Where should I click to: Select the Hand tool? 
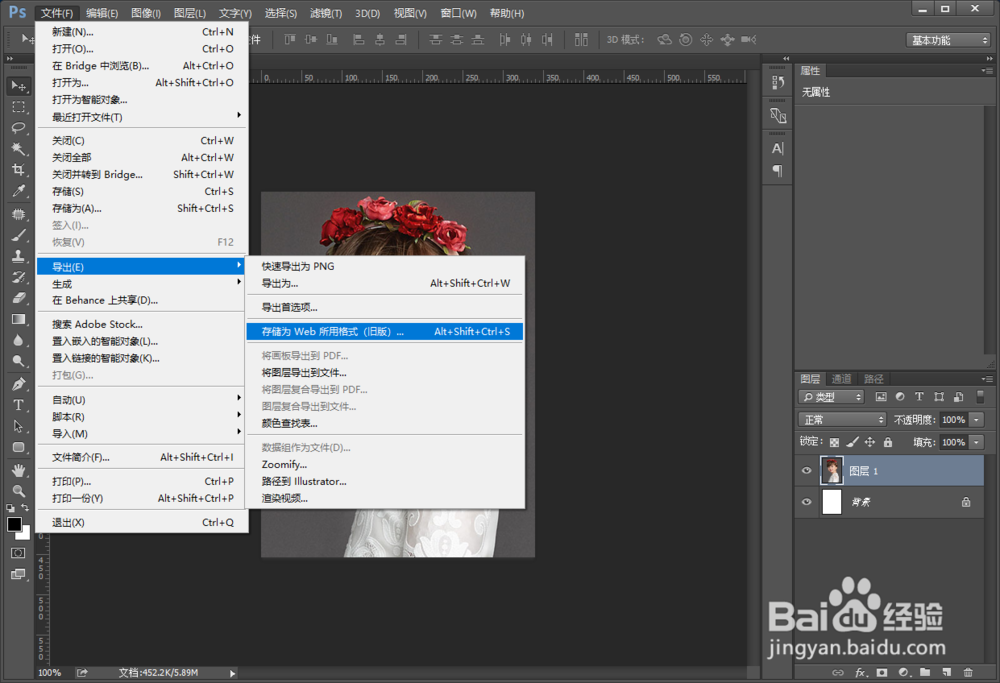[x=18, y=470]
